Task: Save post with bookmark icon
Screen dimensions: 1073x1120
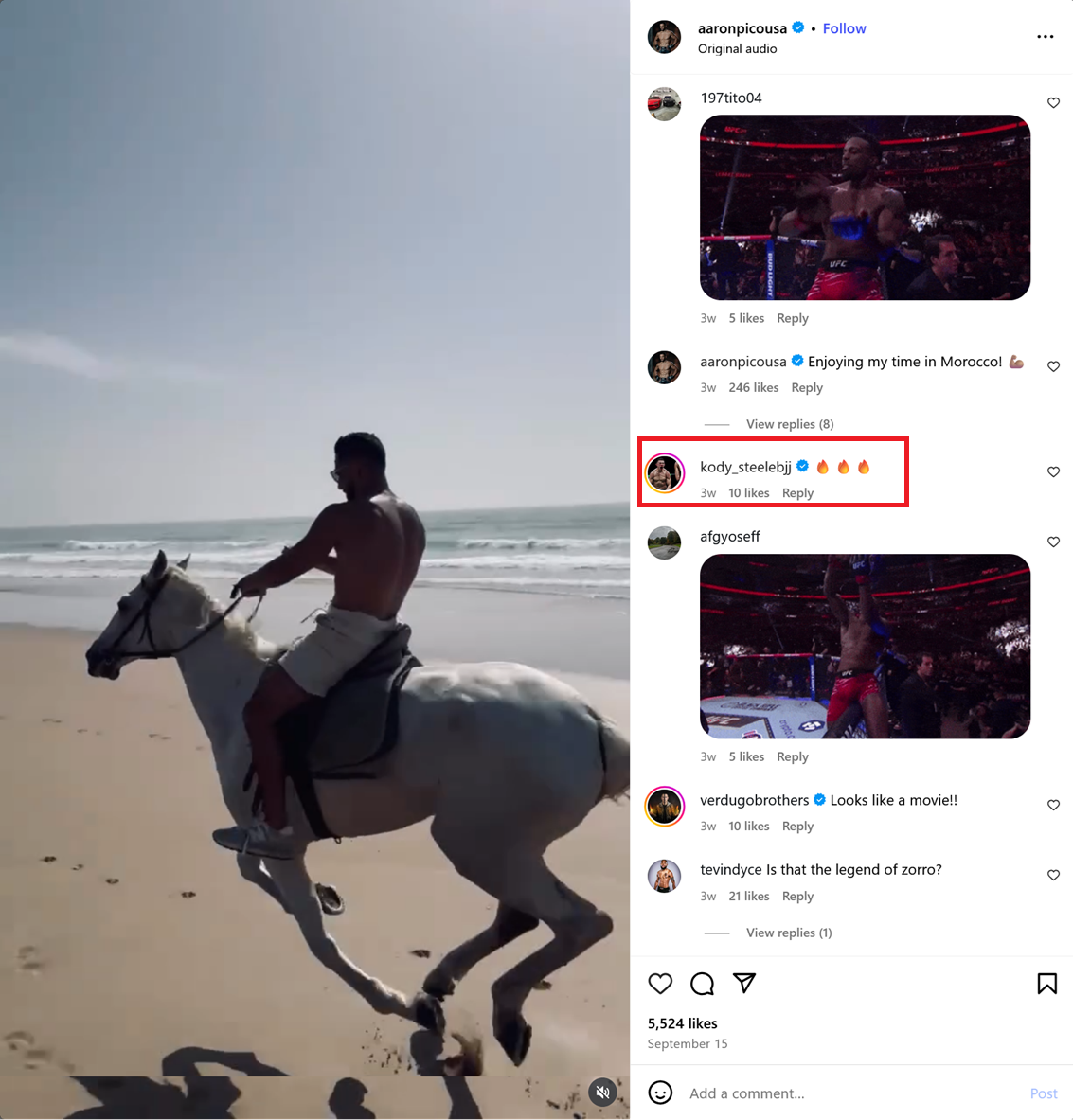Action: point(1046,984)
